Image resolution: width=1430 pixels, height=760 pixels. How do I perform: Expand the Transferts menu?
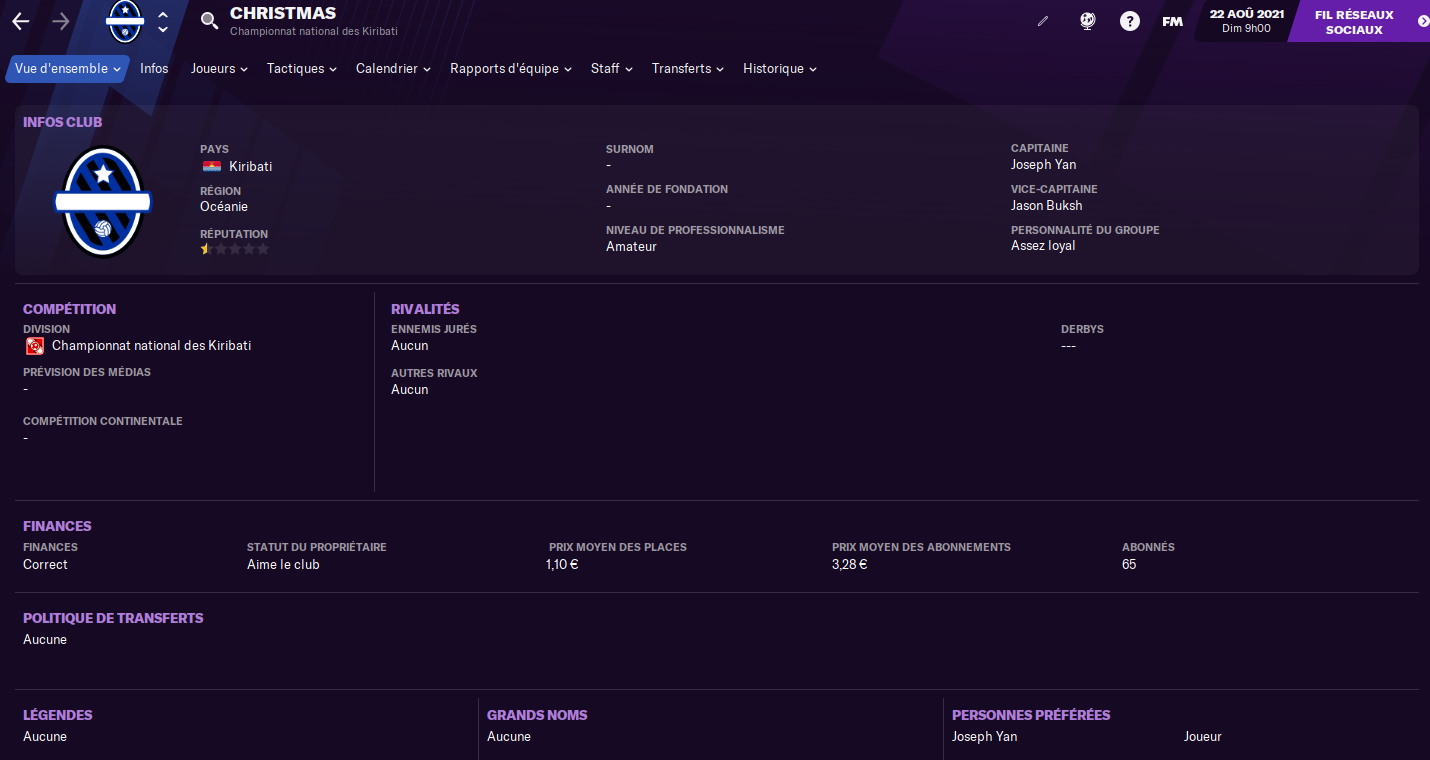click(x=688, y=69)
